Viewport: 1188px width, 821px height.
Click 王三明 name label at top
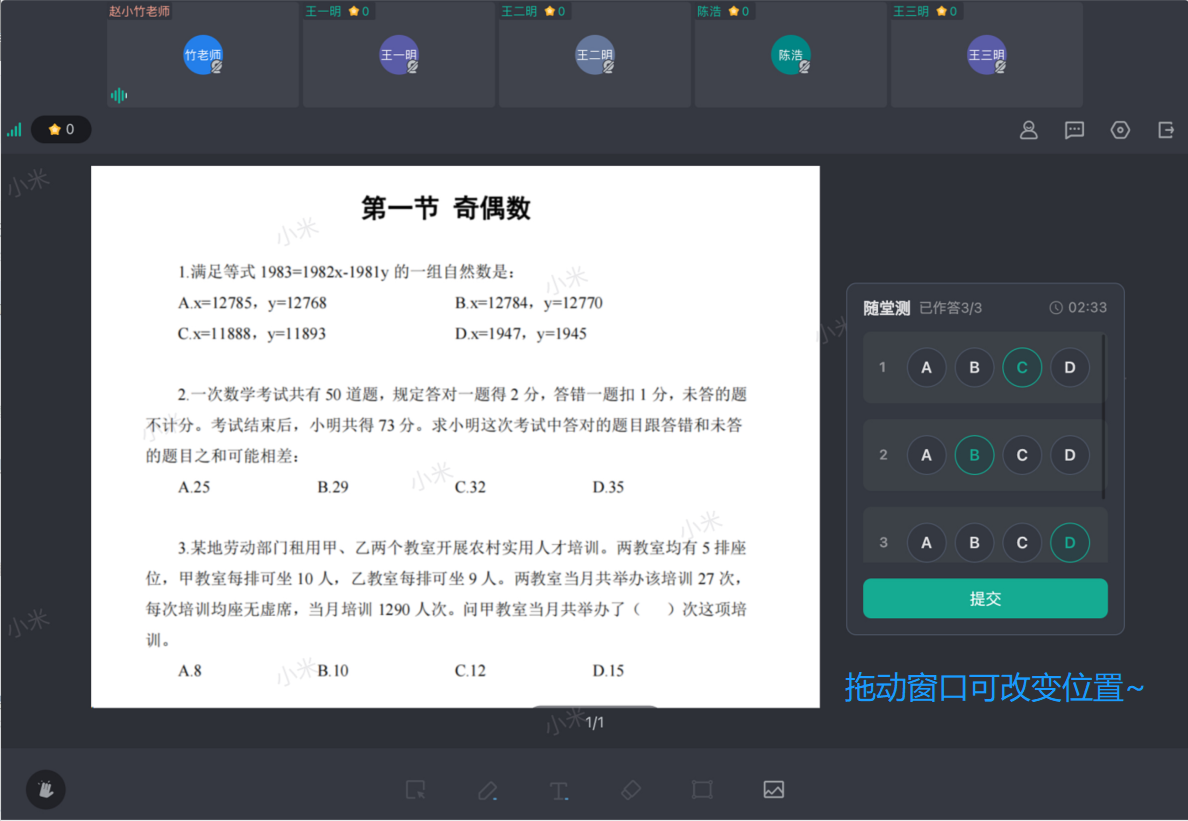pyautogui.click(x=911, y=11)
